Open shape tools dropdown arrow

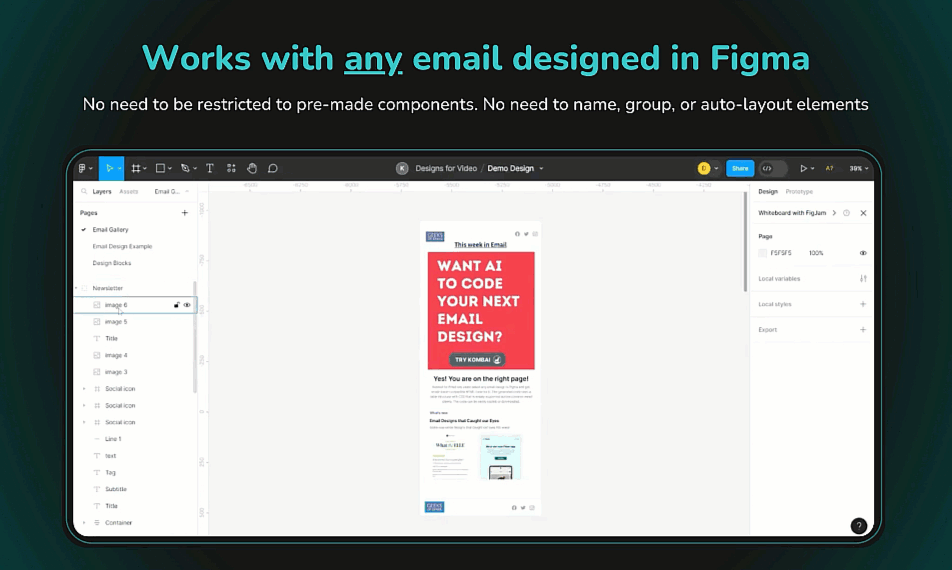(169, 169)
